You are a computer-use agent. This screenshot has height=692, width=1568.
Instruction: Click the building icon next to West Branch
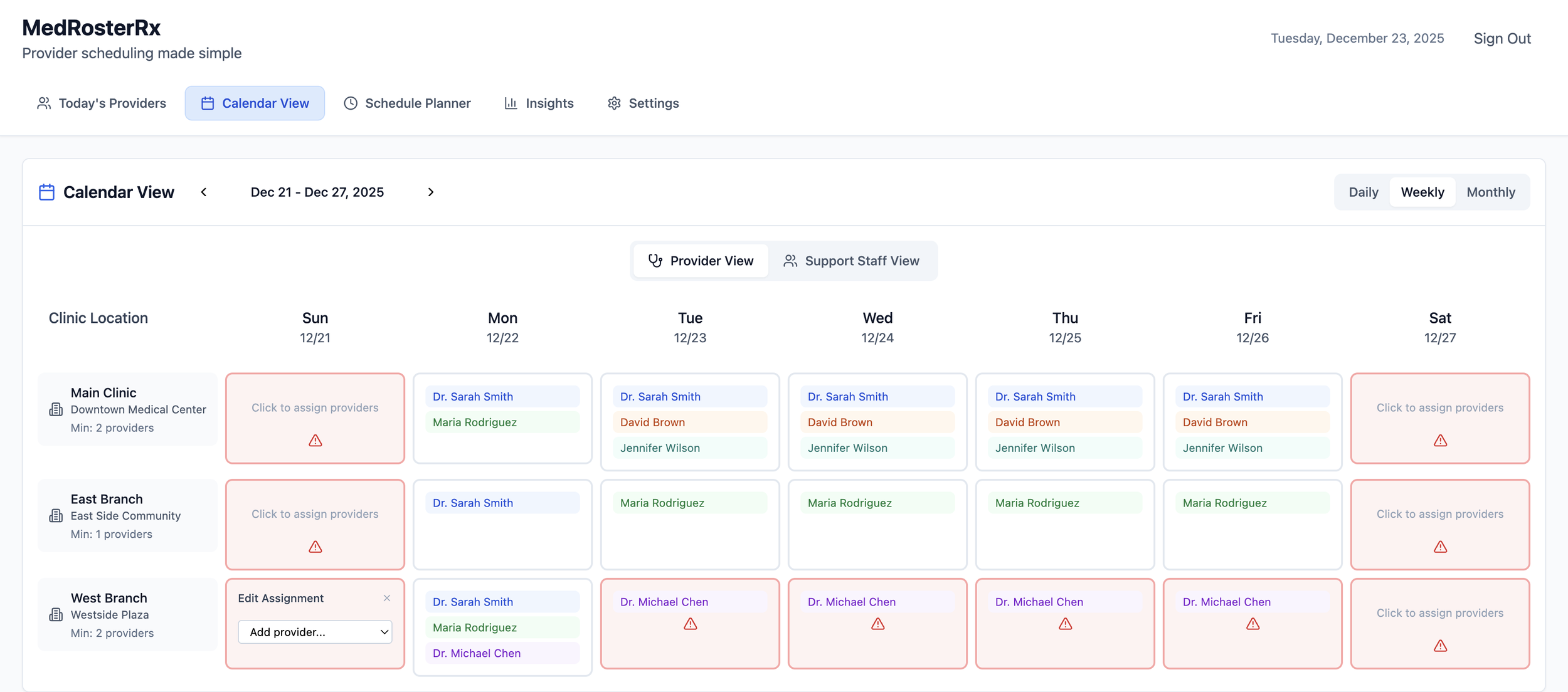(x=56, y=614)
